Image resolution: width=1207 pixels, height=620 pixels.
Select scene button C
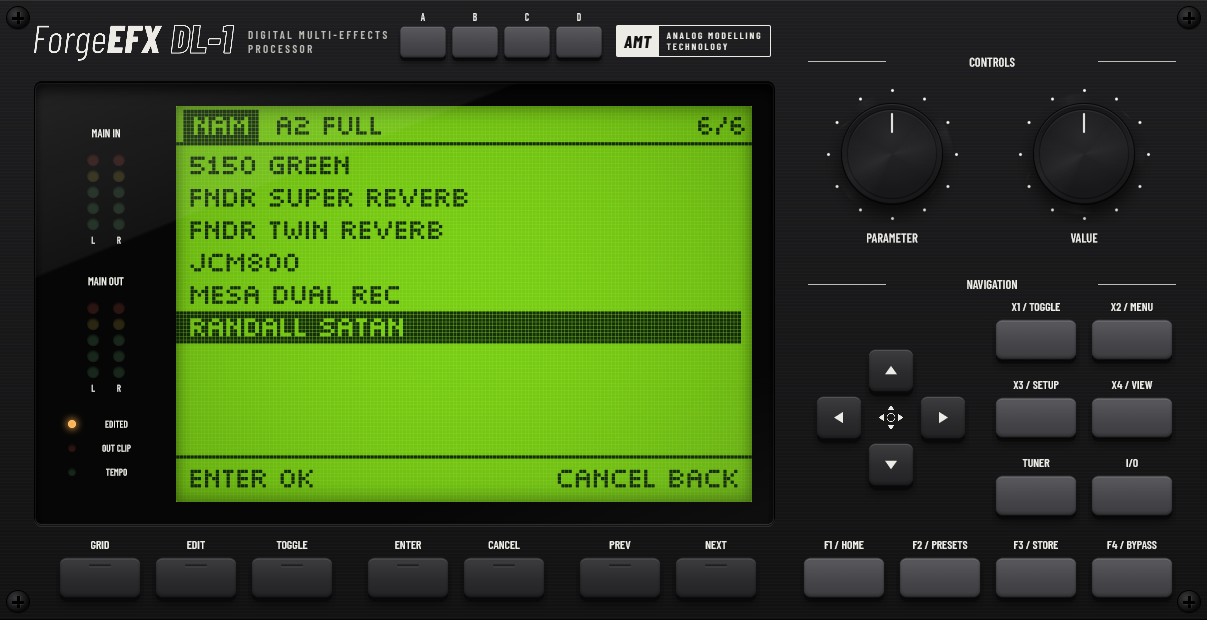[x=527, y=41]
